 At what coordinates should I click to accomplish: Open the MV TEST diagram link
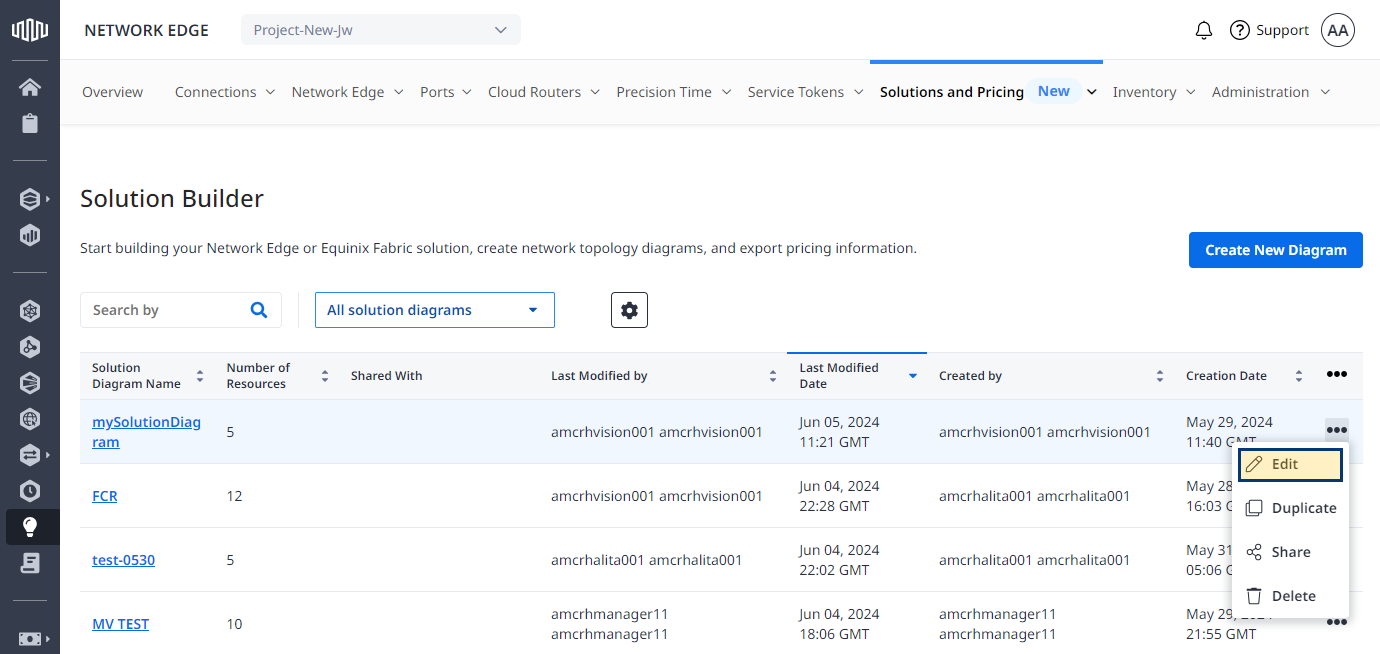click(121, 624)
